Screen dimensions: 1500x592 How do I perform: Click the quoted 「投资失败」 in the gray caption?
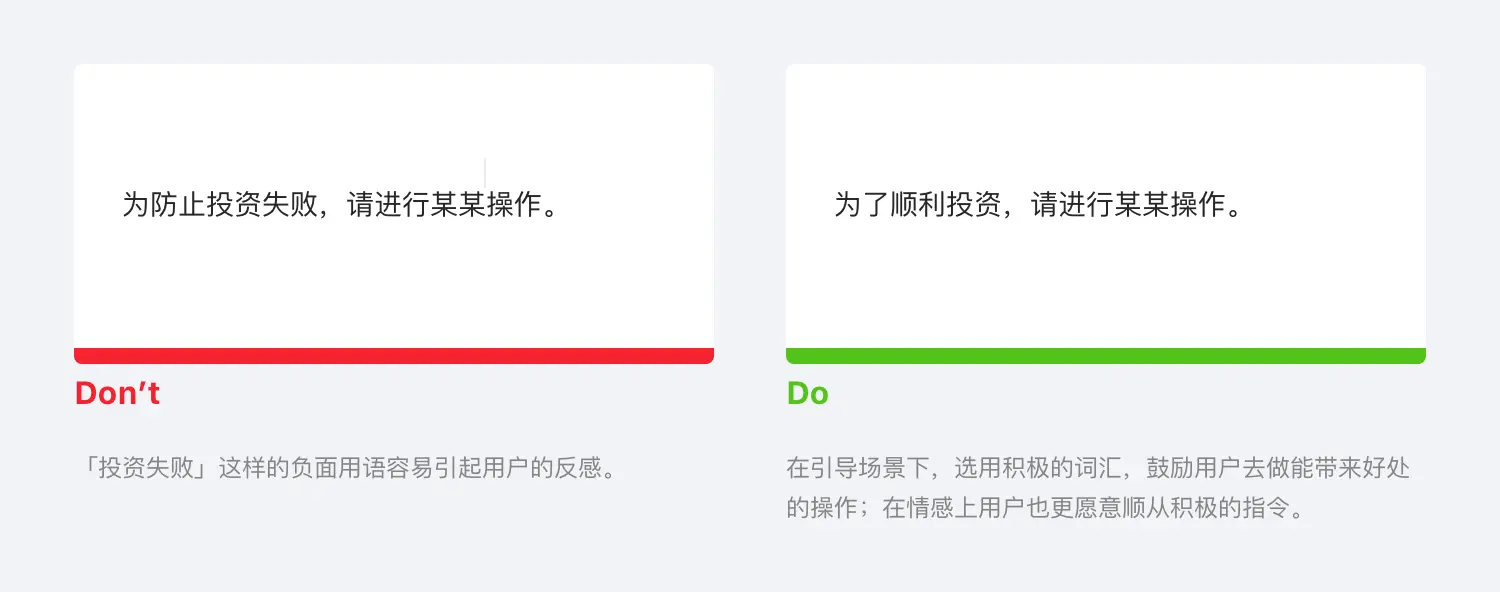point(147,467)
